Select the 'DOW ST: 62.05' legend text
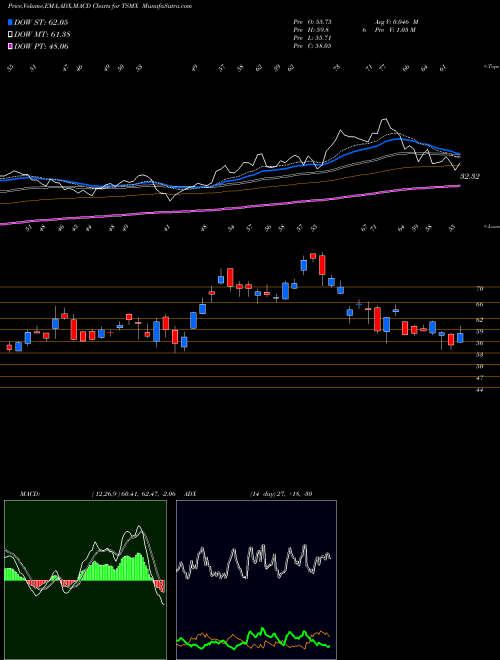 pyautogui.click(x=41, y=22)
